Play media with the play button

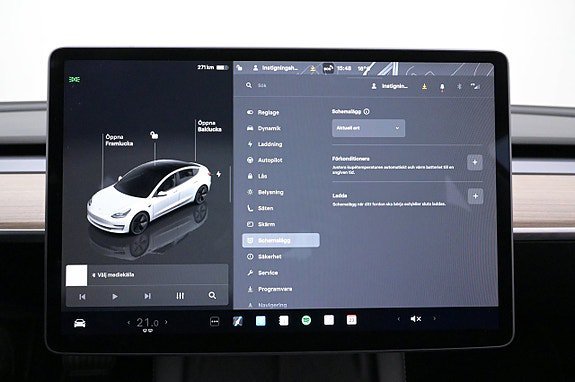[115, 296]
